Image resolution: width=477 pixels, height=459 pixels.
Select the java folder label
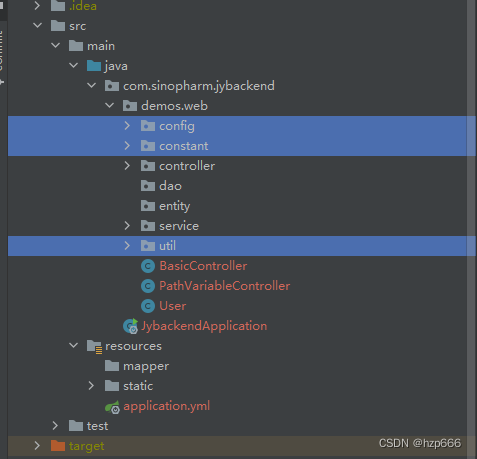[116, 66]
